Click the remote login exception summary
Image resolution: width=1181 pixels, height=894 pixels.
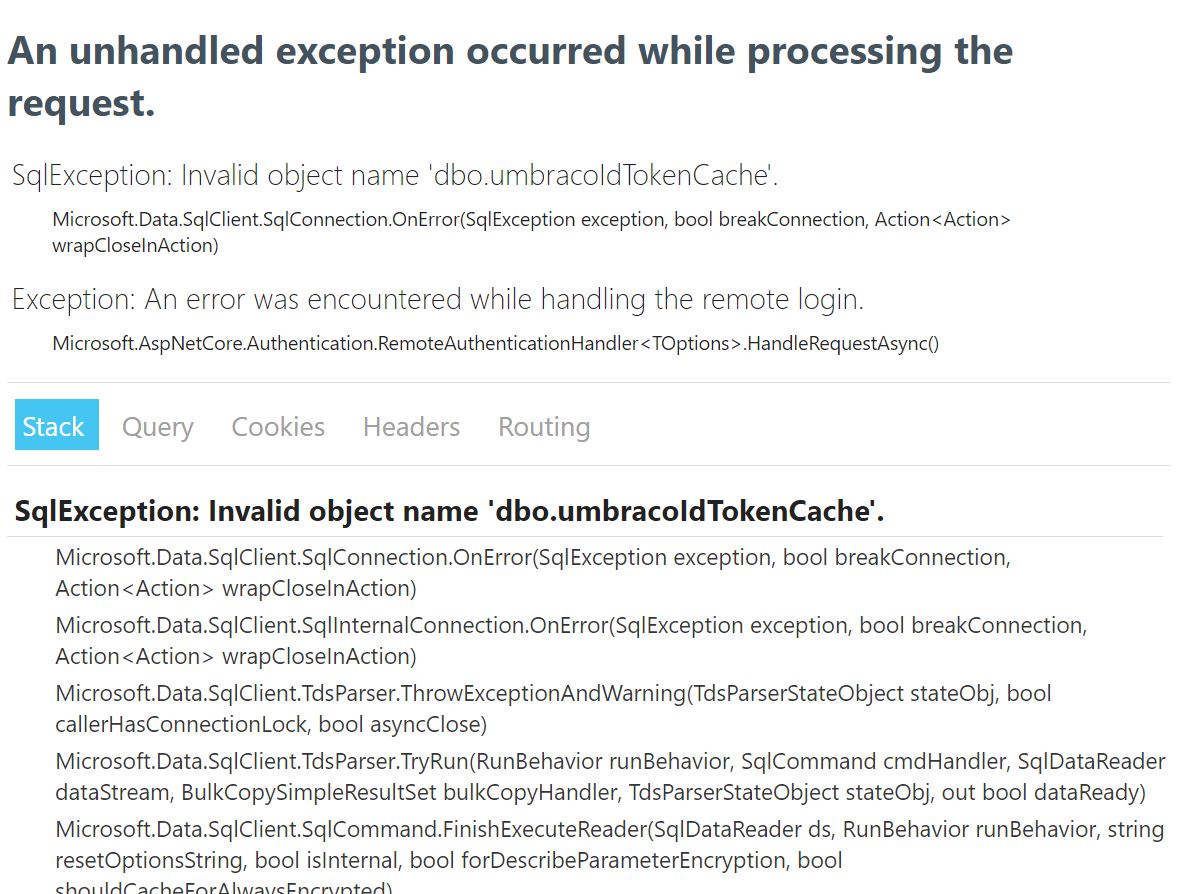tap(438, 299)
